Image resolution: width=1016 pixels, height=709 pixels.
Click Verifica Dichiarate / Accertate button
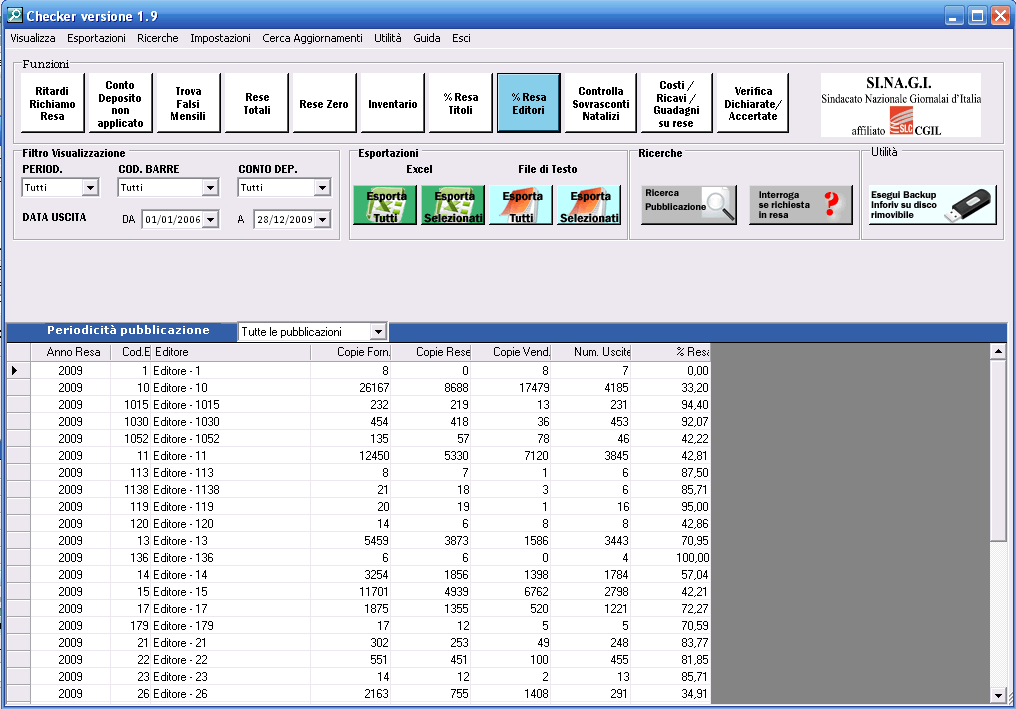pyautogui.click(x=753, y=103)
